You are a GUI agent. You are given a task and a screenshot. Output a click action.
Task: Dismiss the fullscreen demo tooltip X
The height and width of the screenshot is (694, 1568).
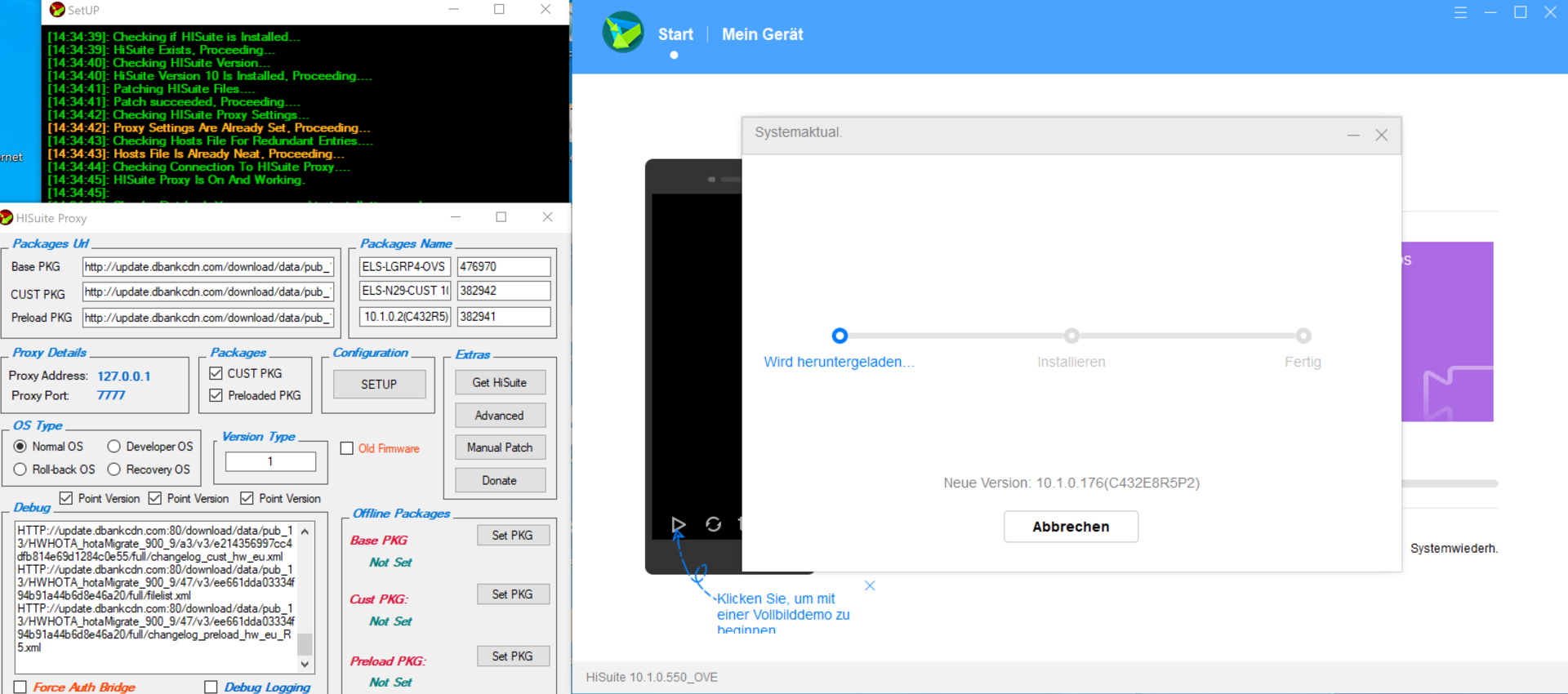coord(870,585)
